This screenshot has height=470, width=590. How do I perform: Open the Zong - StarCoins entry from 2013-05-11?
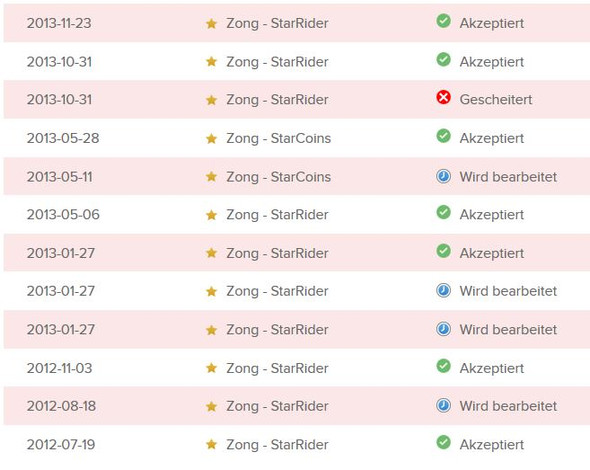pos(278,177)
